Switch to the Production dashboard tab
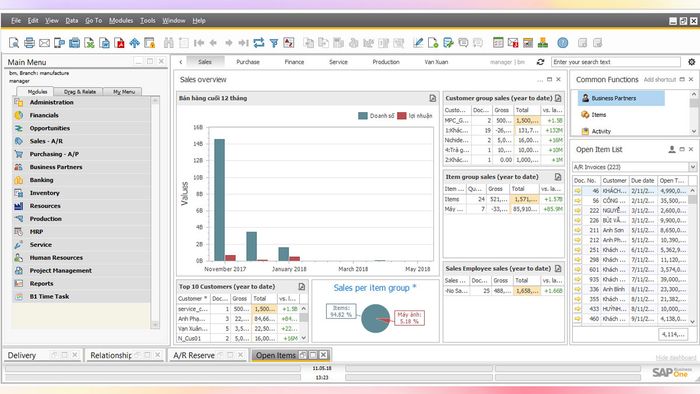The image size is (700, 394). [386, 62]
